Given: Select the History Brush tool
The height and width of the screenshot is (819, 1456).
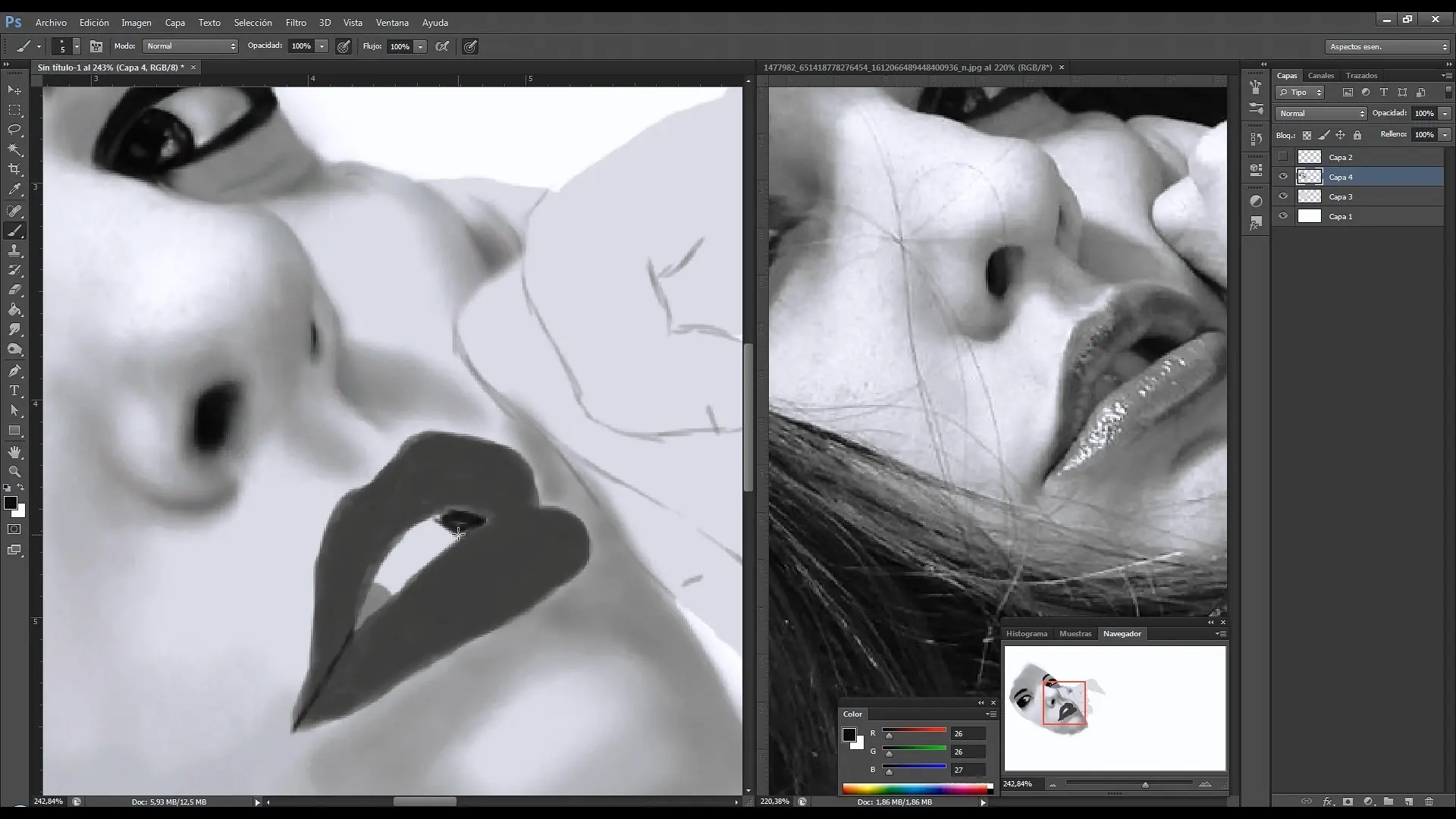Looking at the screenshot, I should pyautogui.click(x=14, y=270).
